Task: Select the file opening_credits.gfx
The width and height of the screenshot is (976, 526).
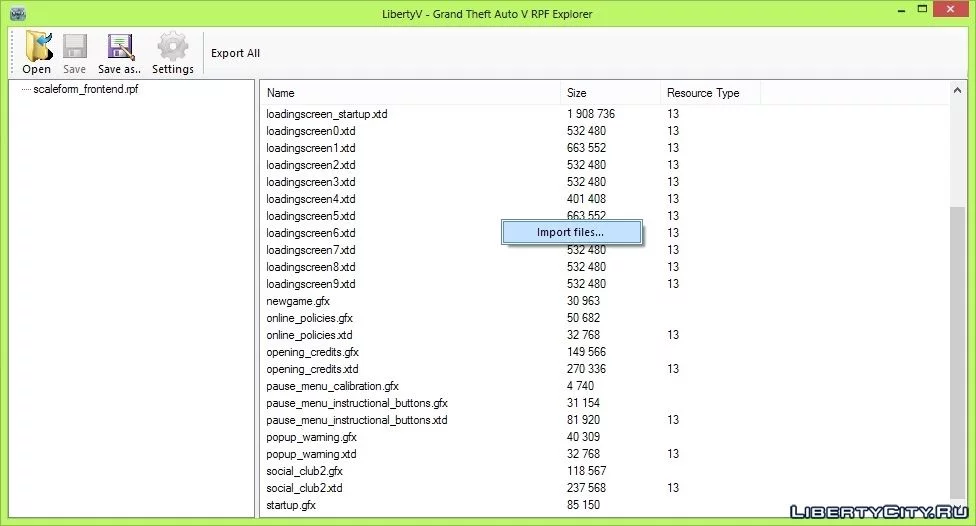Action: 312,352
